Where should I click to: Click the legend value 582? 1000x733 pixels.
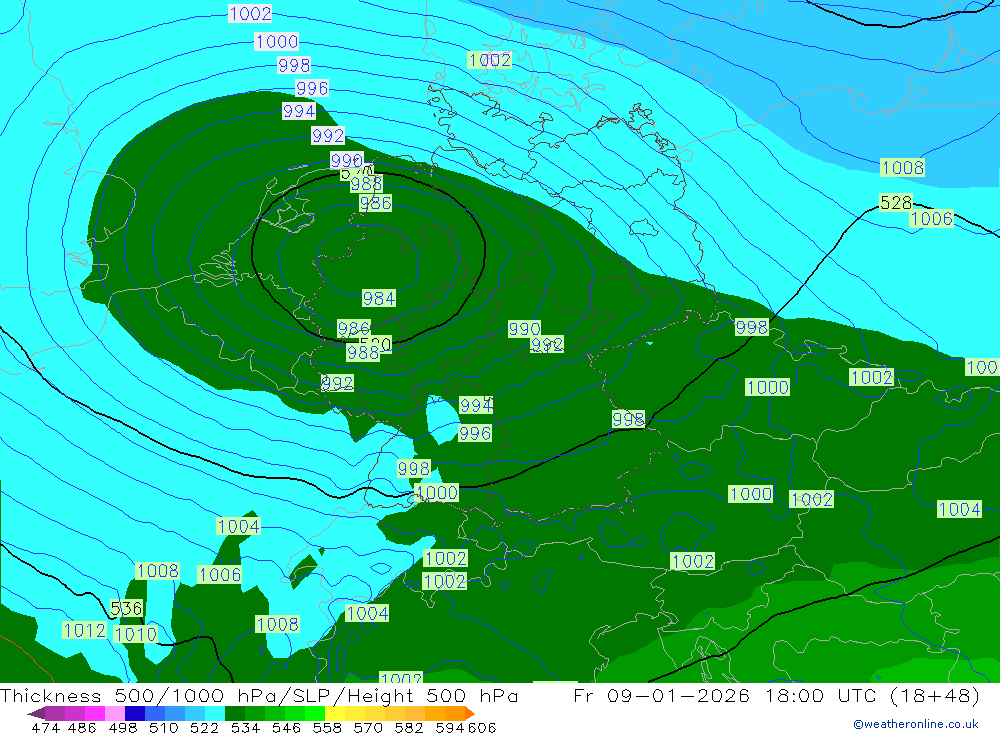409,727
